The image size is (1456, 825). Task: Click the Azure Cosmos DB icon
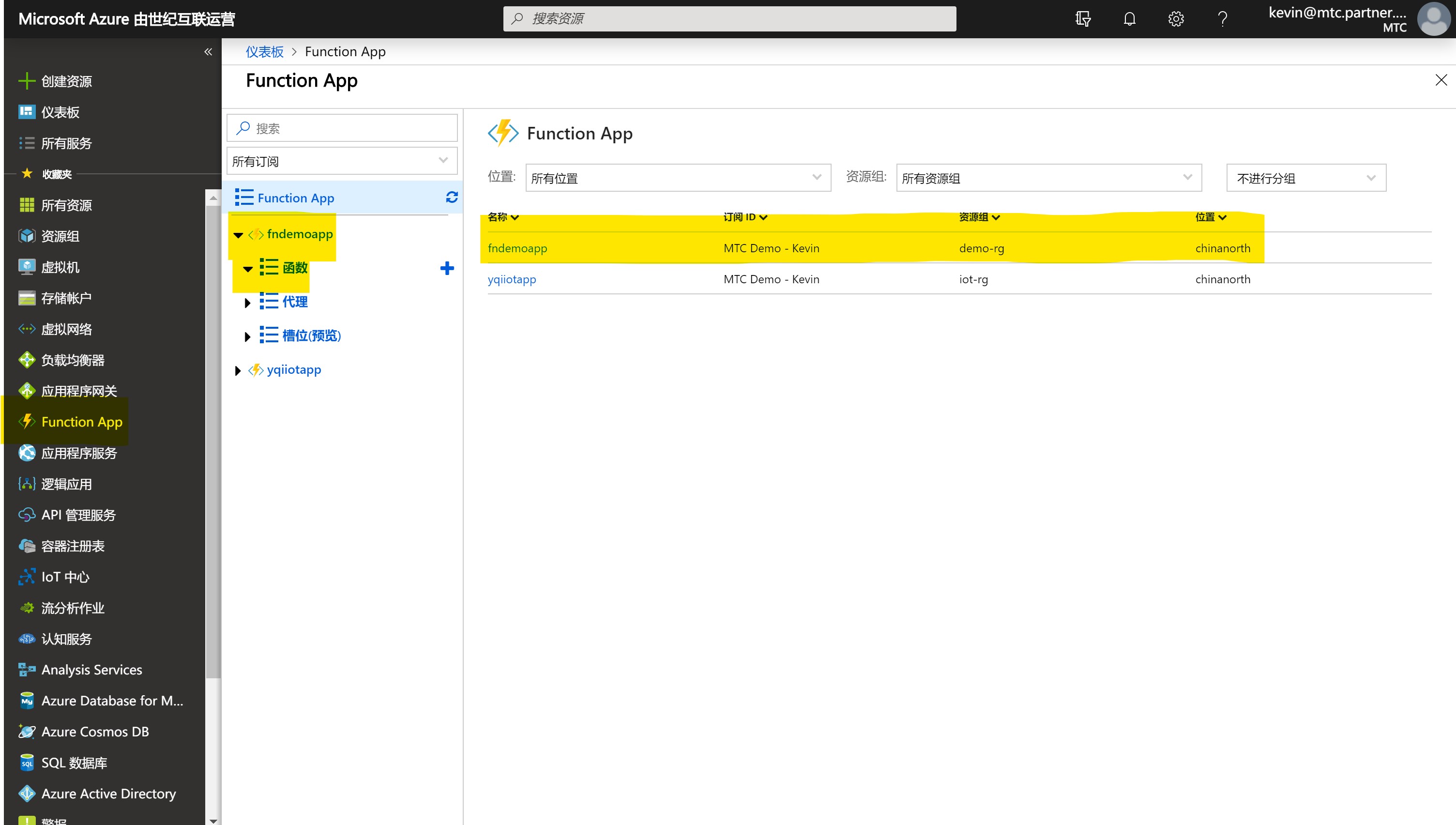(x=27, y=732)
